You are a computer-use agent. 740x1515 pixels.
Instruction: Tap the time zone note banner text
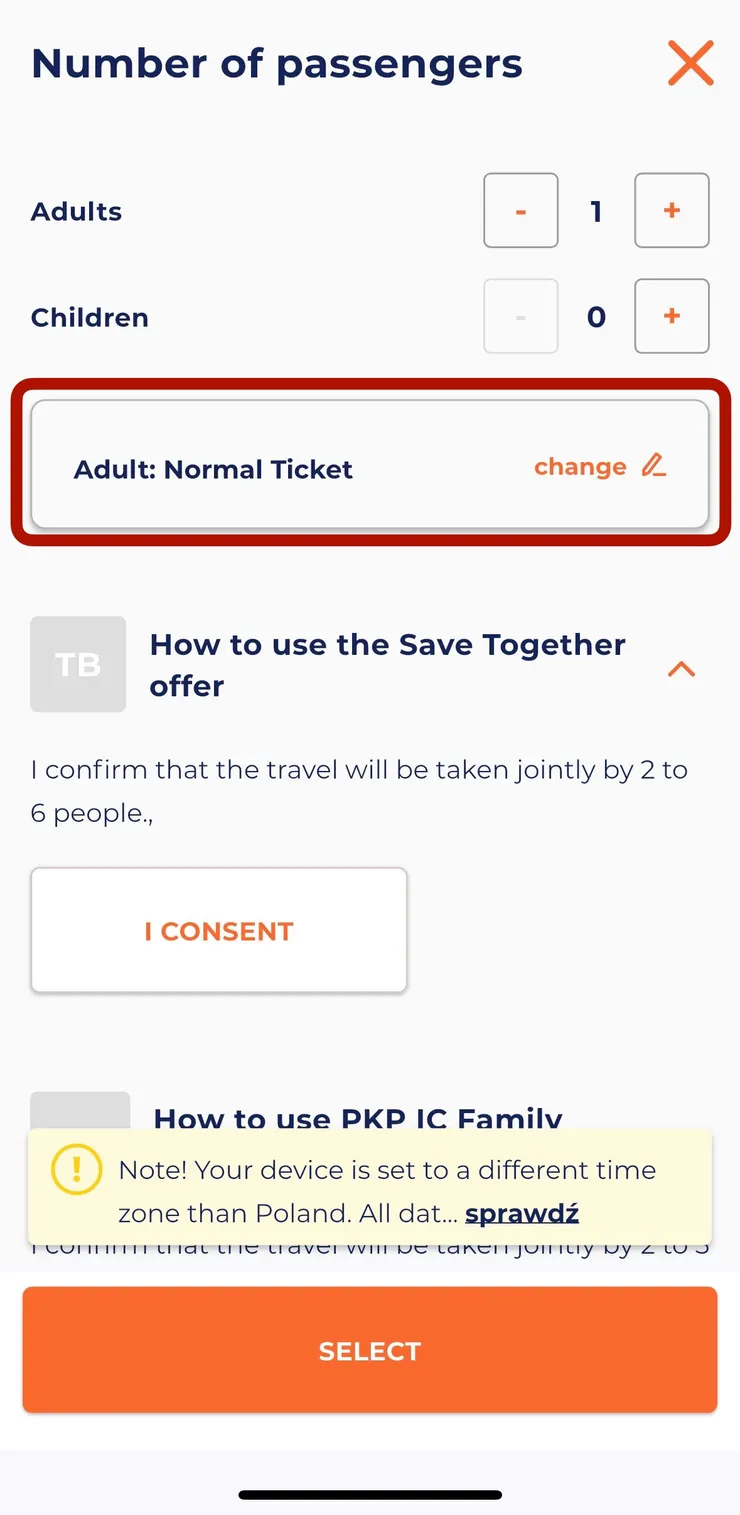tap(387, 1171)
